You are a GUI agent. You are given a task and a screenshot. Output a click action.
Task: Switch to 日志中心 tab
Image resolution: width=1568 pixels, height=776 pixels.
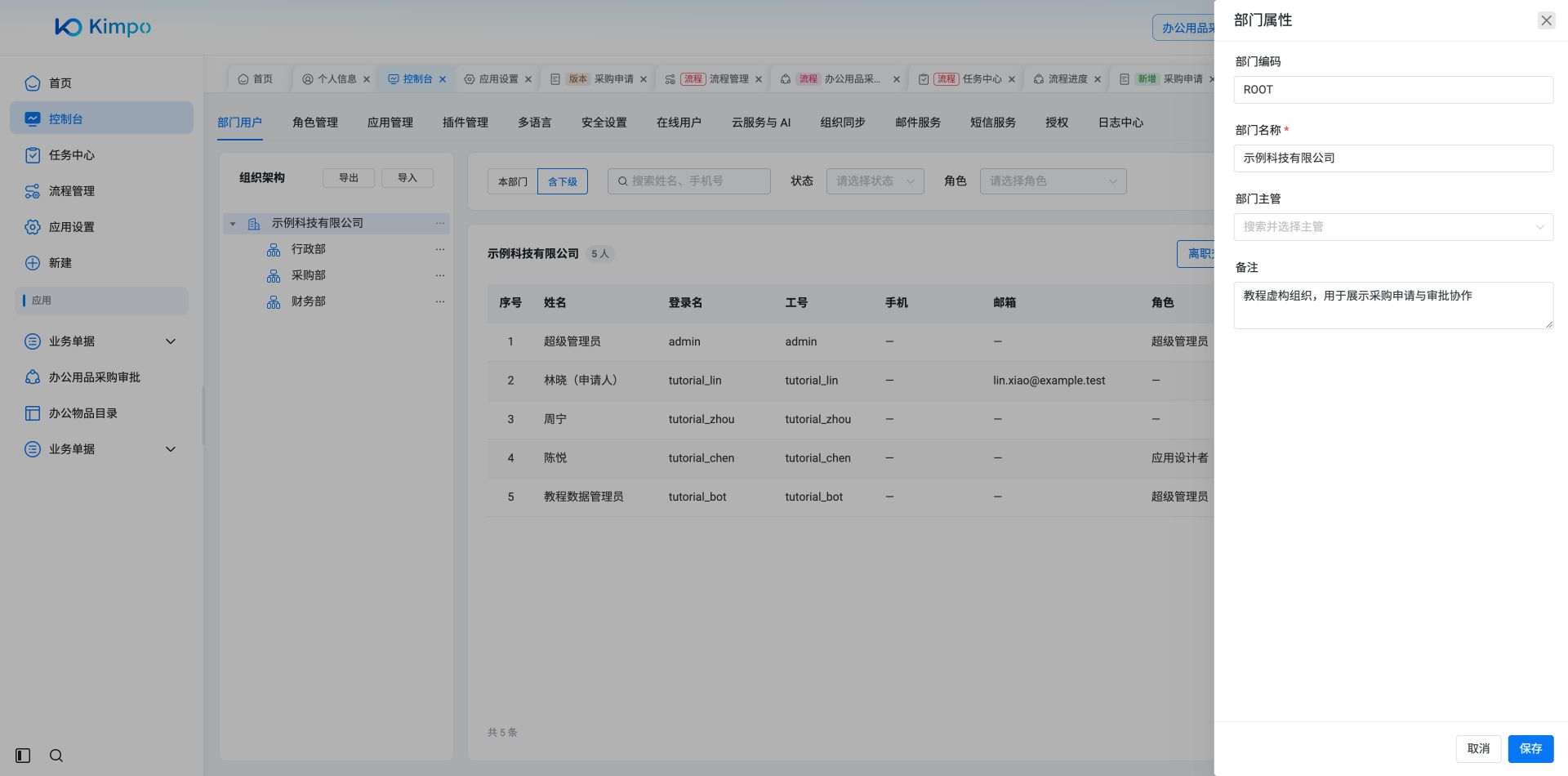1120,123
